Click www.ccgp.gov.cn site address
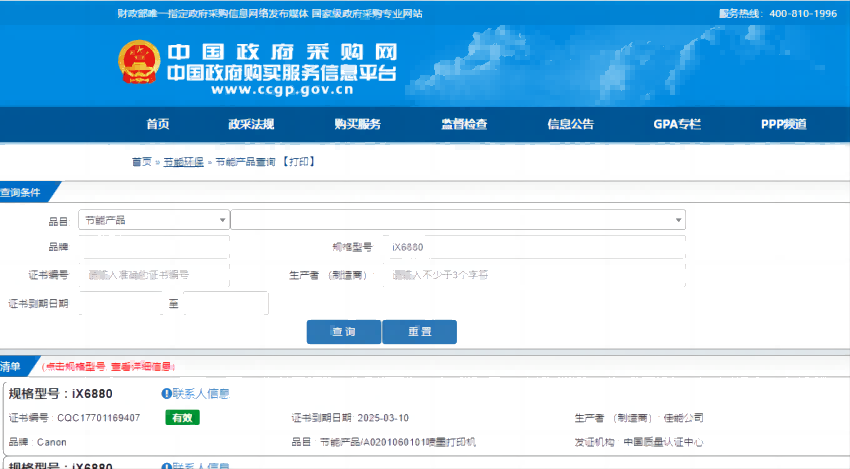 tap(282, 89)
